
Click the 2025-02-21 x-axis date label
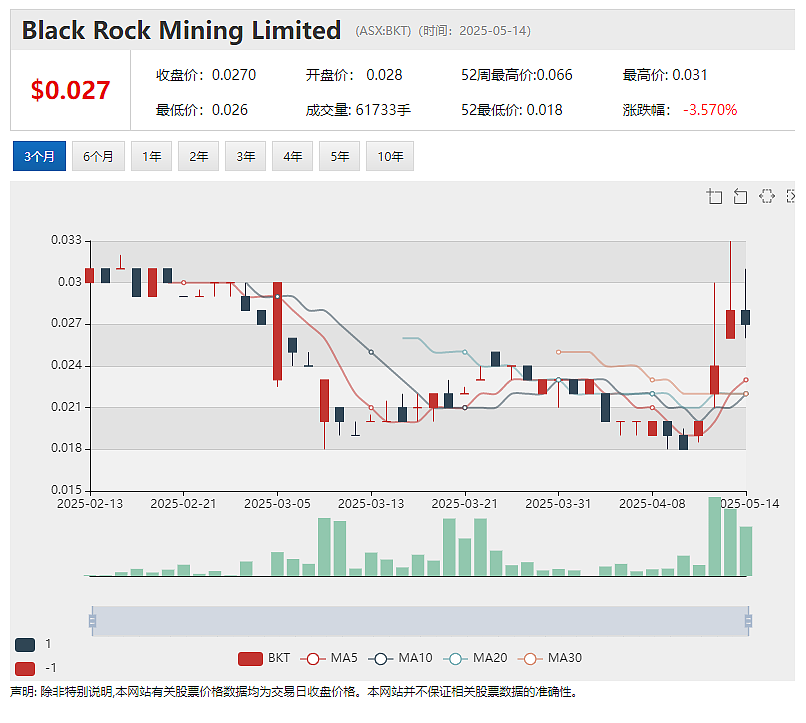pos(184,504)
